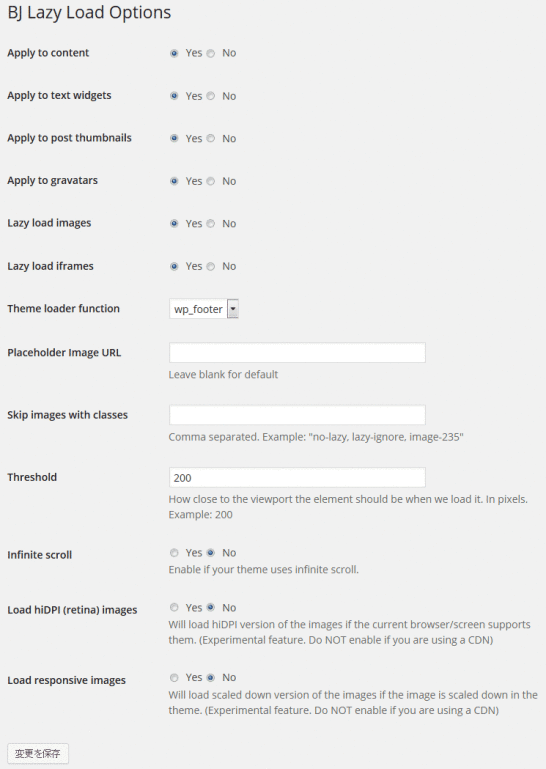
Task: Select Yes for Apply to content
Action: (x=174, y=53)
